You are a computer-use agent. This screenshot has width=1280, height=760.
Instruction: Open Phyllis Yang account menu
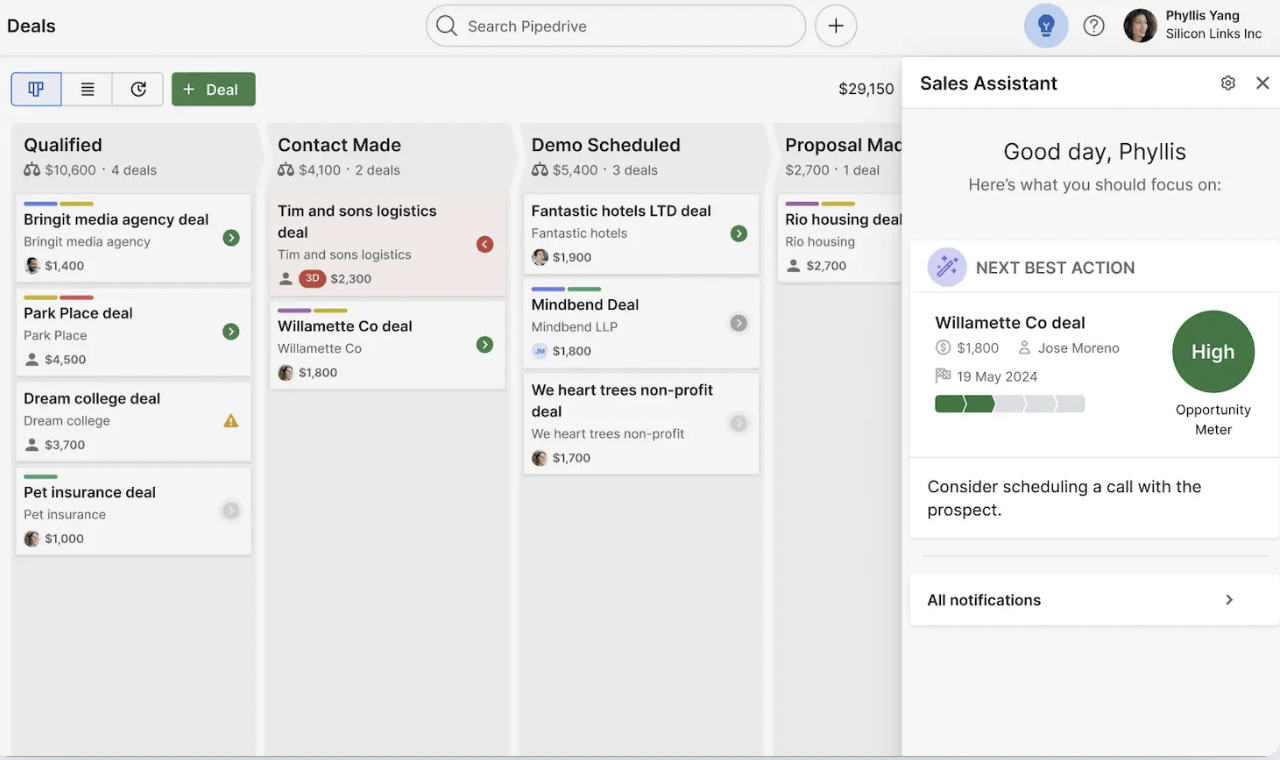(1194, 26)
